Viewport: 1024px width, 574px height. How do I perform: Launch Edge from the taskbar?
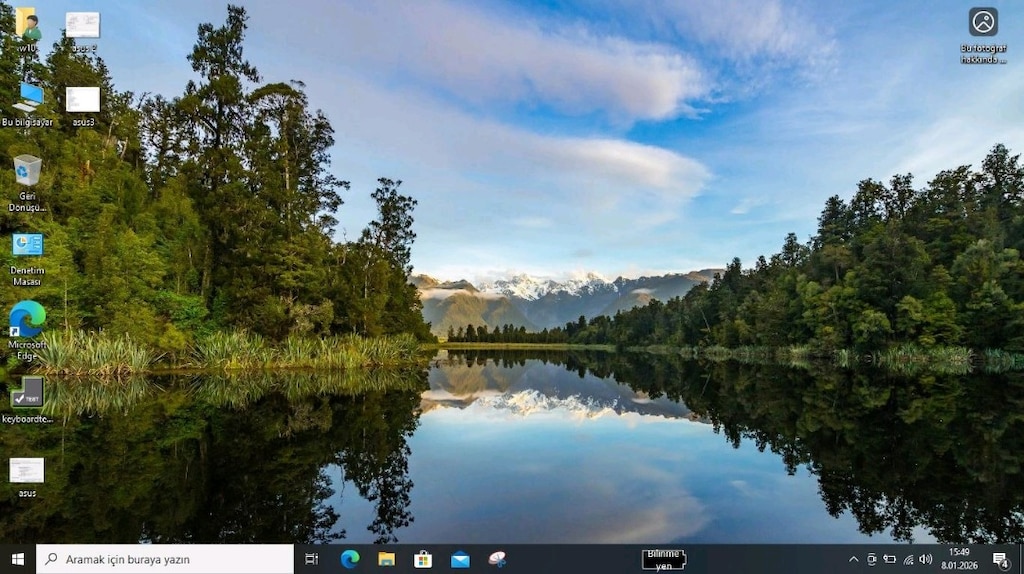tap(350, 559)
